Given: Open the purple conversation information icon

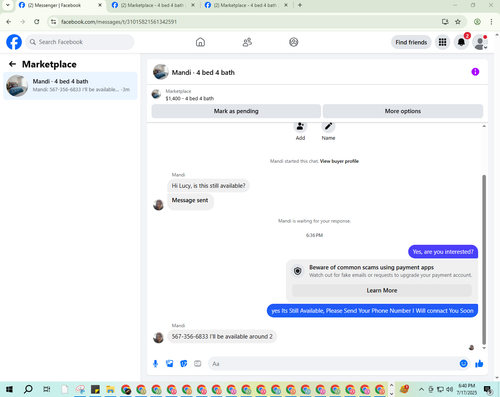Looking at the screenshot, I should (475, 72).
